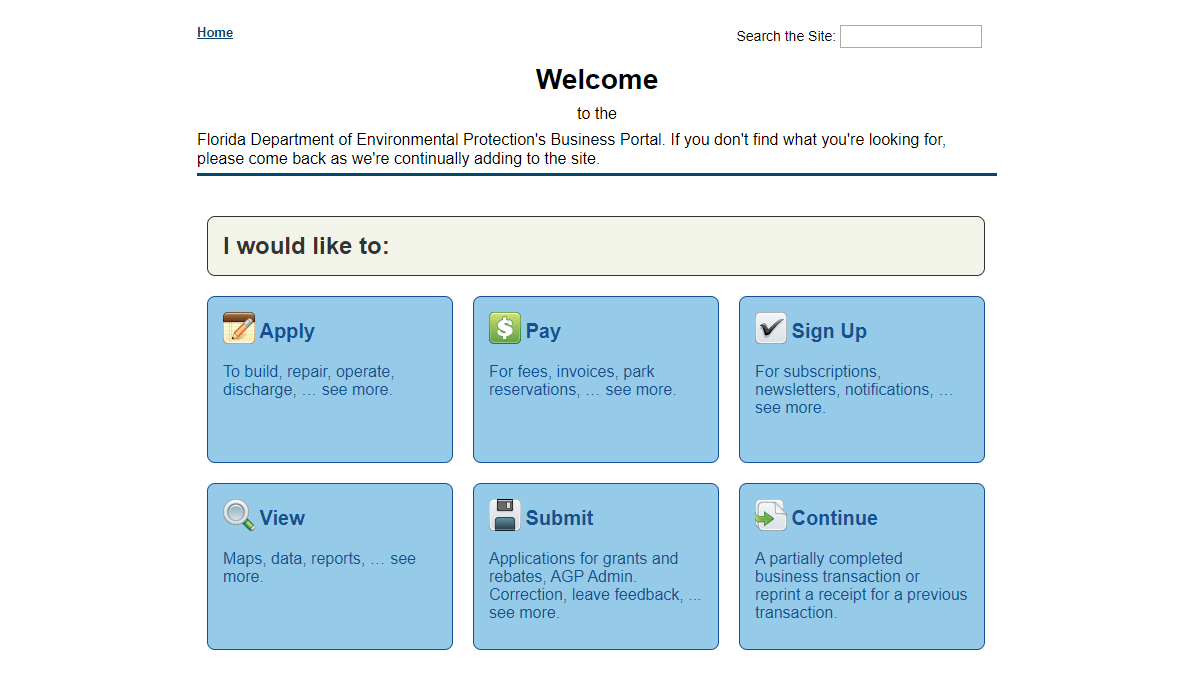Open the View heading link

[282, 518]
